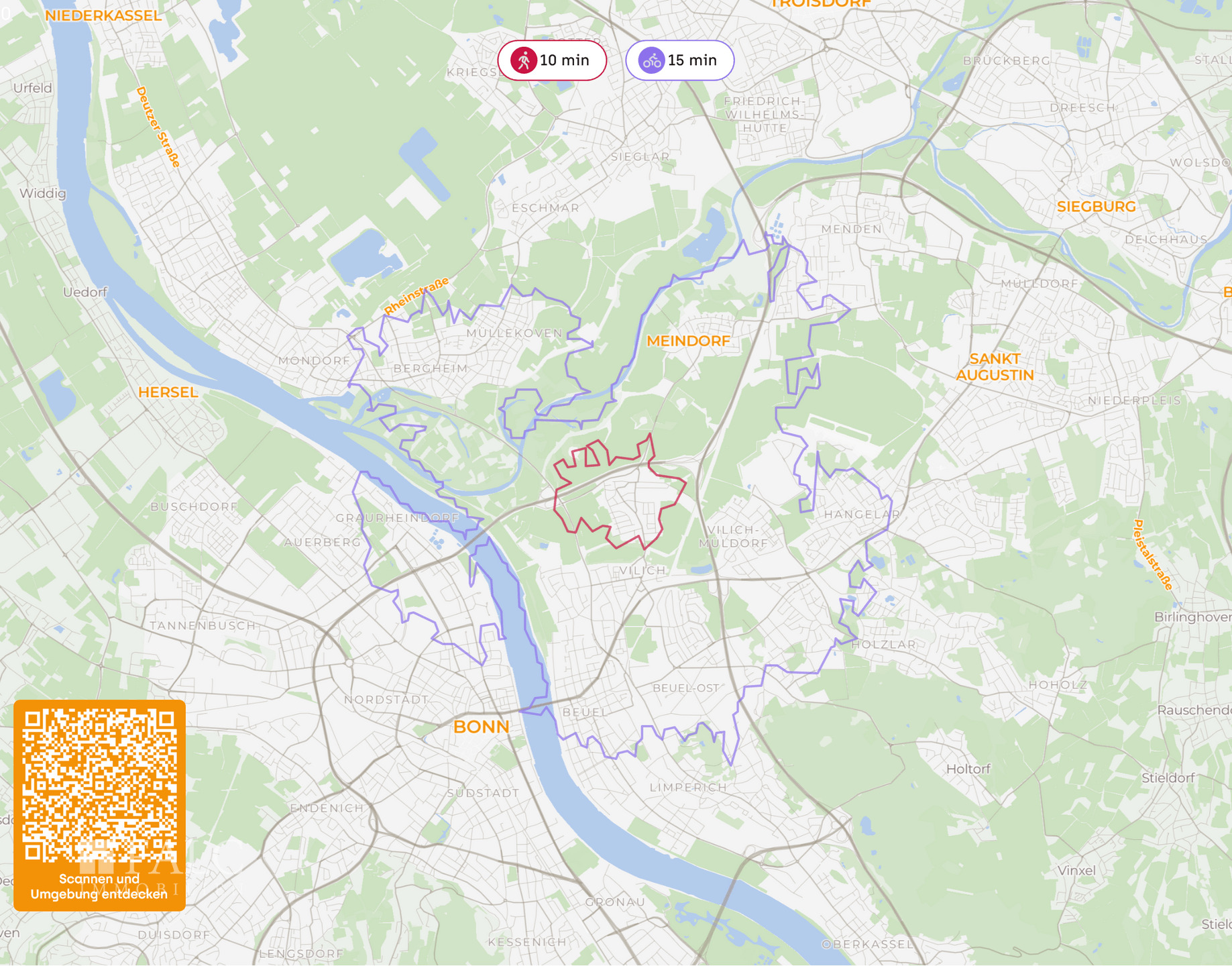The height and width of the screenshot is (966, 1232).
Task: Click the VILICH district label
Action: pyautogui.click(x=642, y=570)
